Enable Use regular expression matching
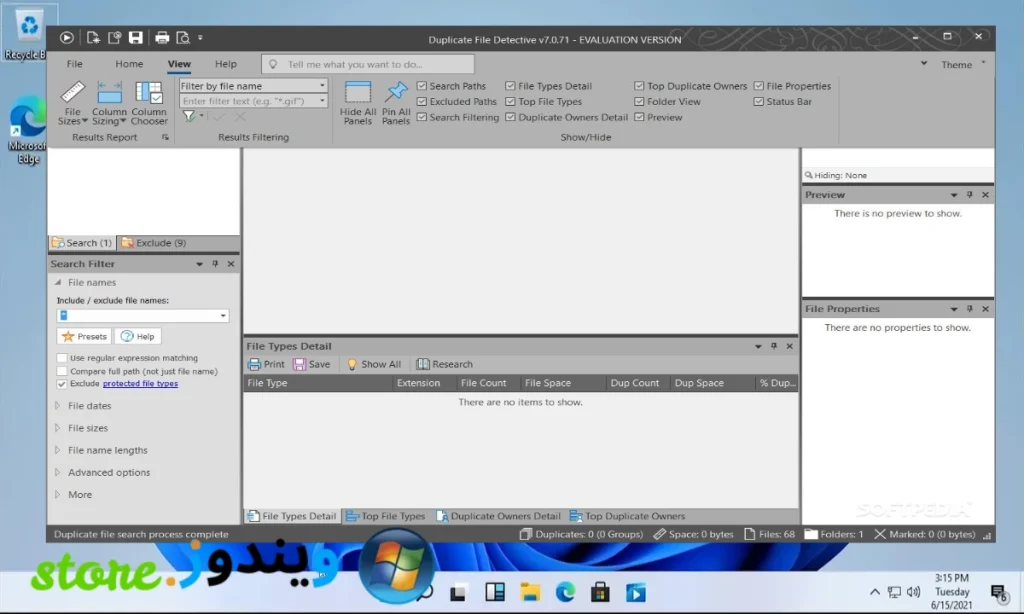 click(x=62, y=358)
